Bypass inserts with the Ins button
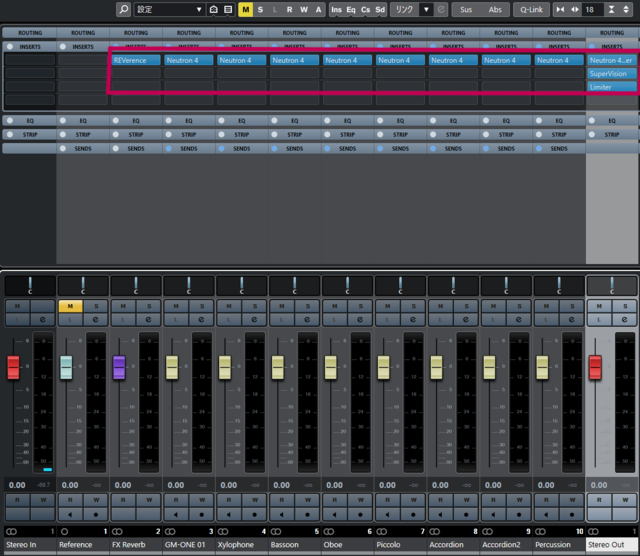This screenshot has width=640, height=556. pos(336,9)
